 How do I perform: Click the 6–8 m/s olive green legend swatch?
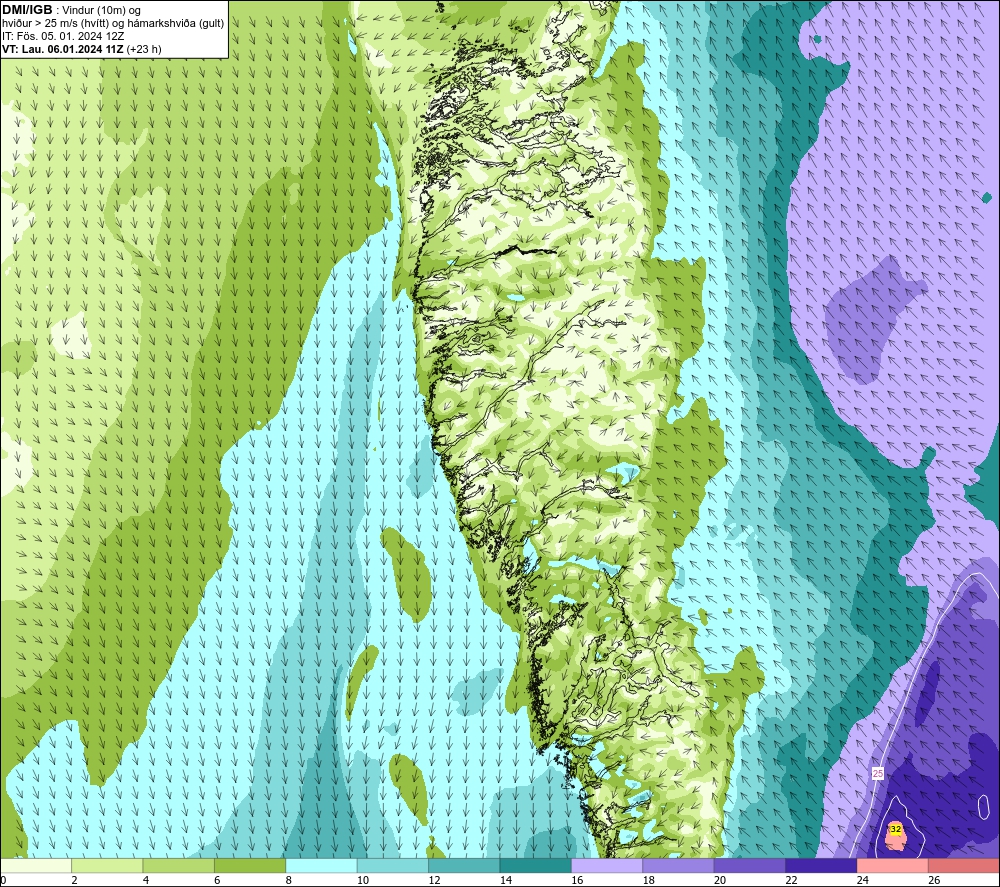point(250,866)
